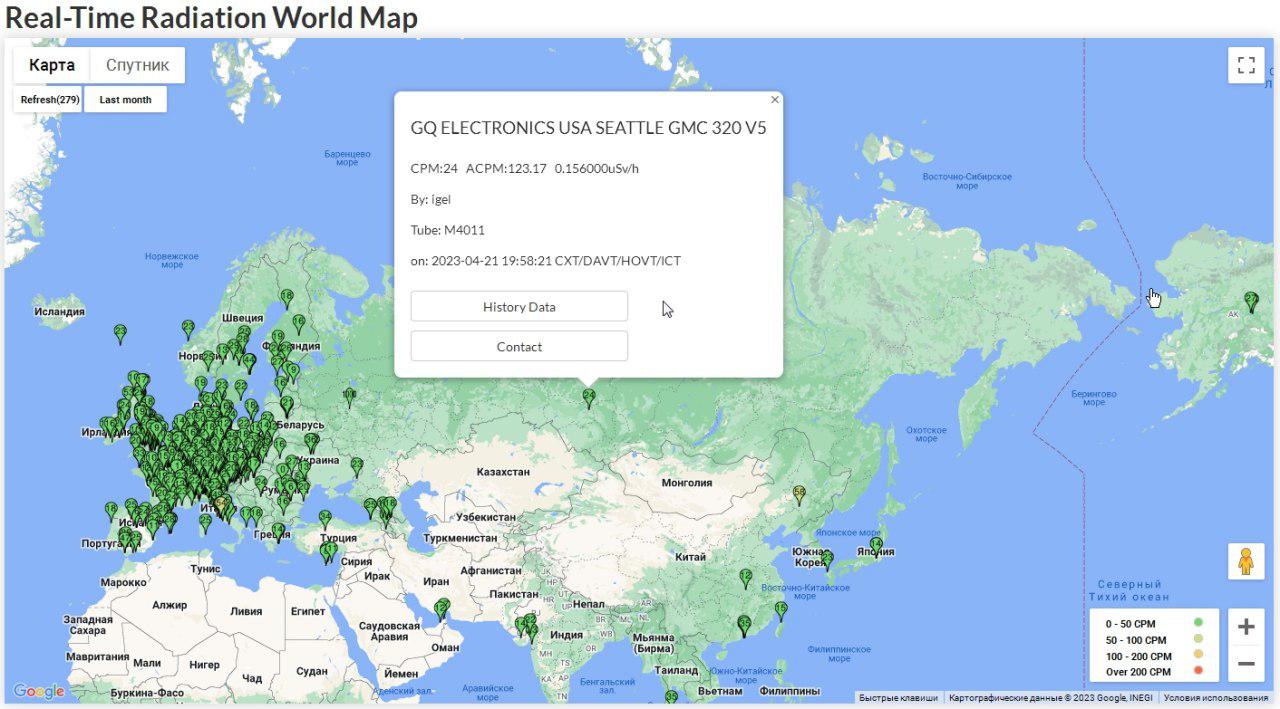1280x709 pixels.
Task: Click the Туркменистан label
Action: (x=460, y=538)
